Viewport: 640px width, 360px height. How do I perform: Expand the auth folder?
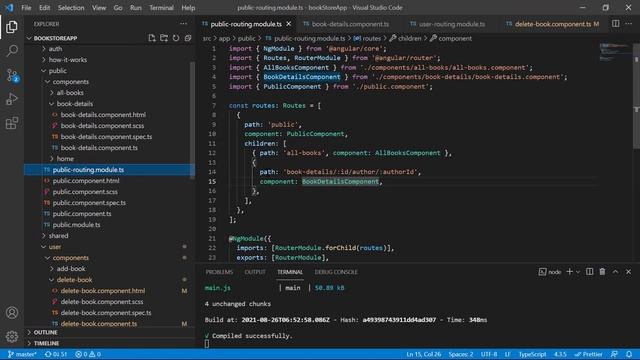point(56,49)
